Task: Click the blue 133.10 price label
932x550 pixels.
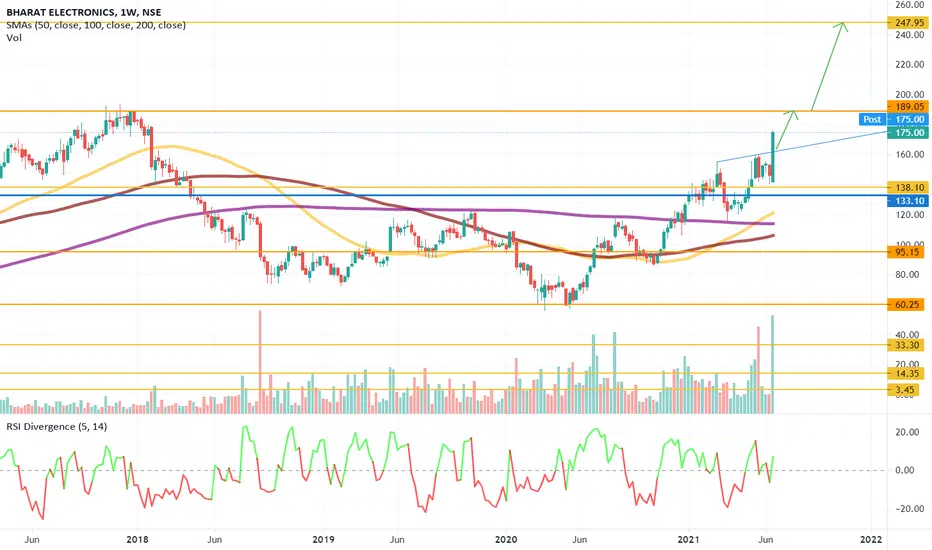Action: point(907,201)
